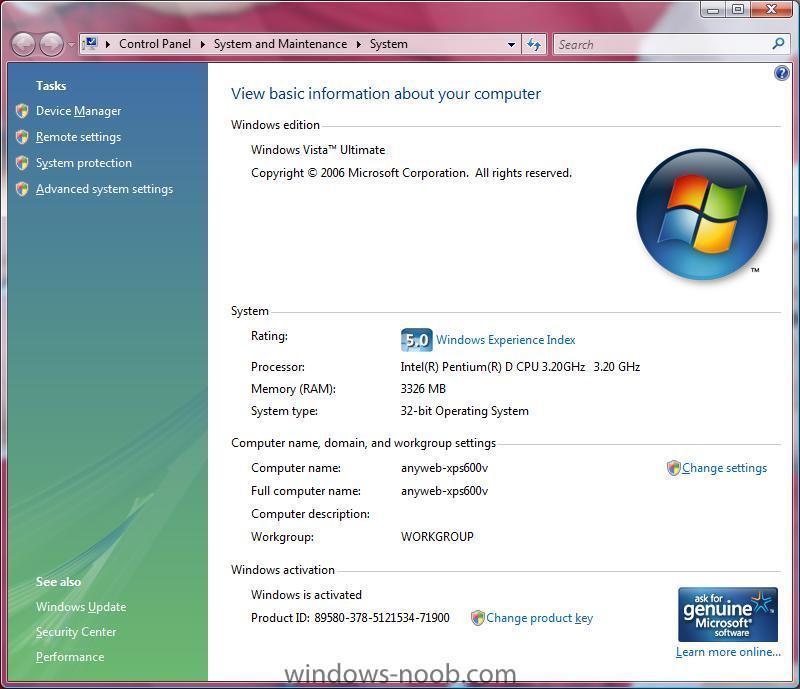Click the WORKGROUP value text
Viewport: 800px width, 689px height.
tap(437, 537)
